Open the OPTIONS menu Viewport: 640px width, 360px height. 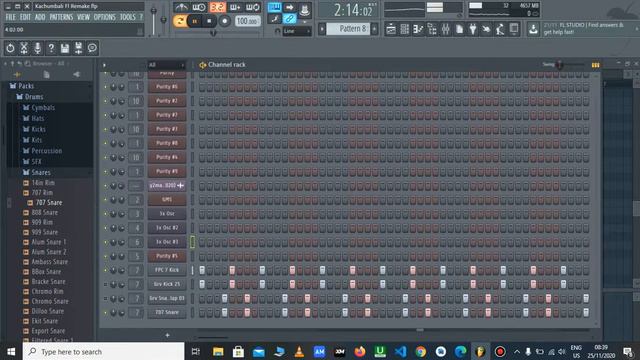[x=104, y=17]
